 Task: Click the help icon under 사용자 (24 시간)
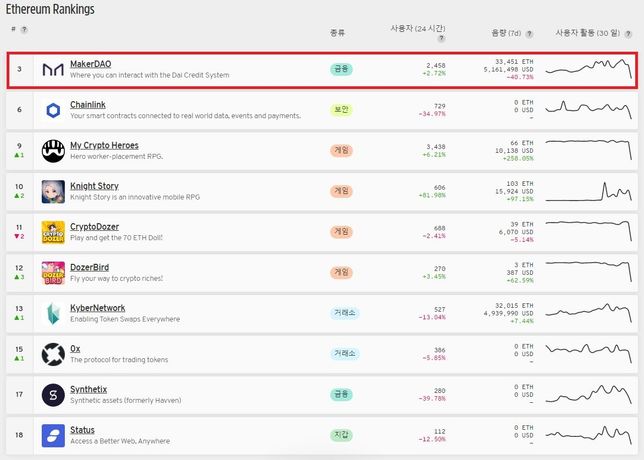pyautogui.click(x=441, y=39)
